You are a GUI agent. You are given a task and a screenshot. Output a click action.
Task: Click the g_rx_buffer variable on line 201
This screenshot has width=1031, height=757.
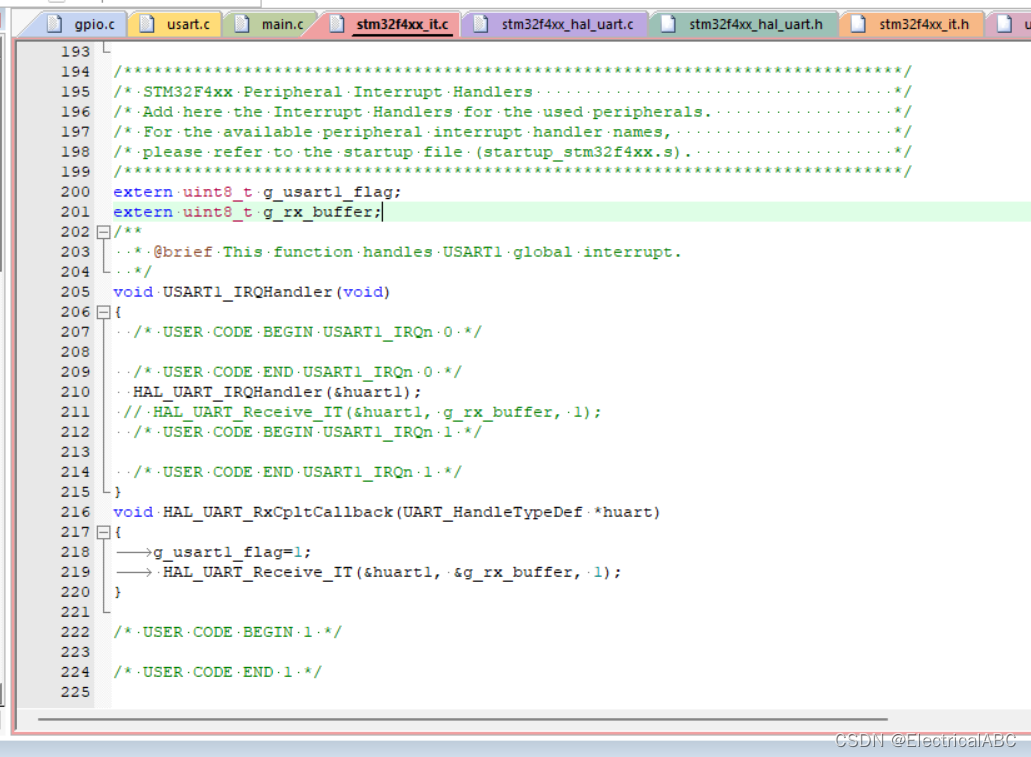pos(316,211)
